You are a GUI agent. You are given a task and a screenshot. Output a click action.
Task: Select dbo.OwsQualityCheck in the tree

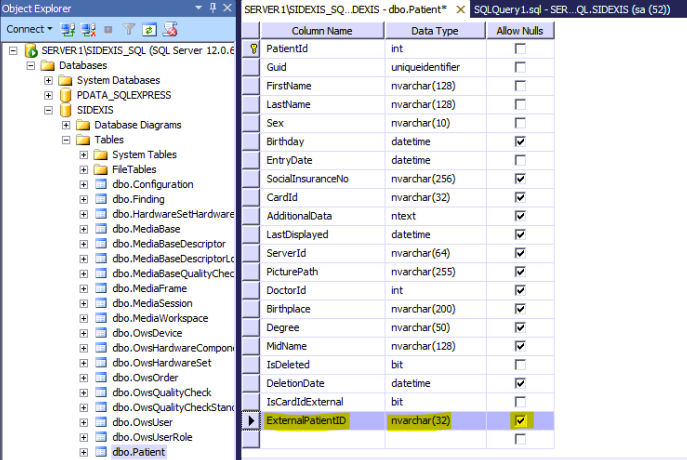162,393
